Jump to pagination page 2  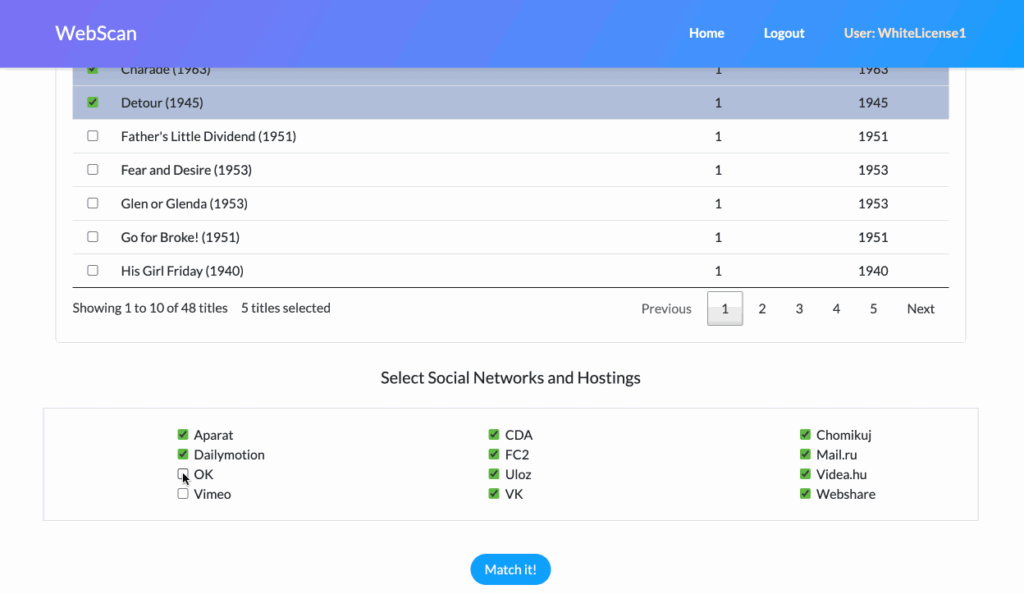(x=762, y=309)
